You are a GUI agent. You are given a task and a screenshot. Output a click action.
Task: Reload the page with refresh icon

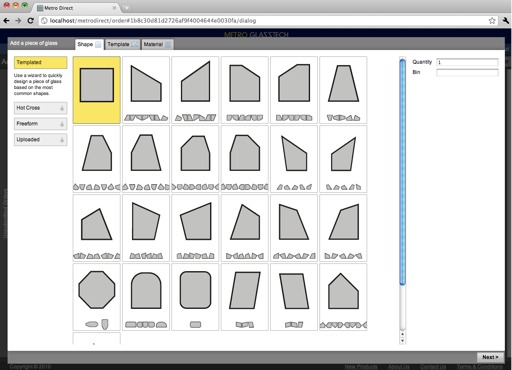pyautogui.click(x=30, y=21)
